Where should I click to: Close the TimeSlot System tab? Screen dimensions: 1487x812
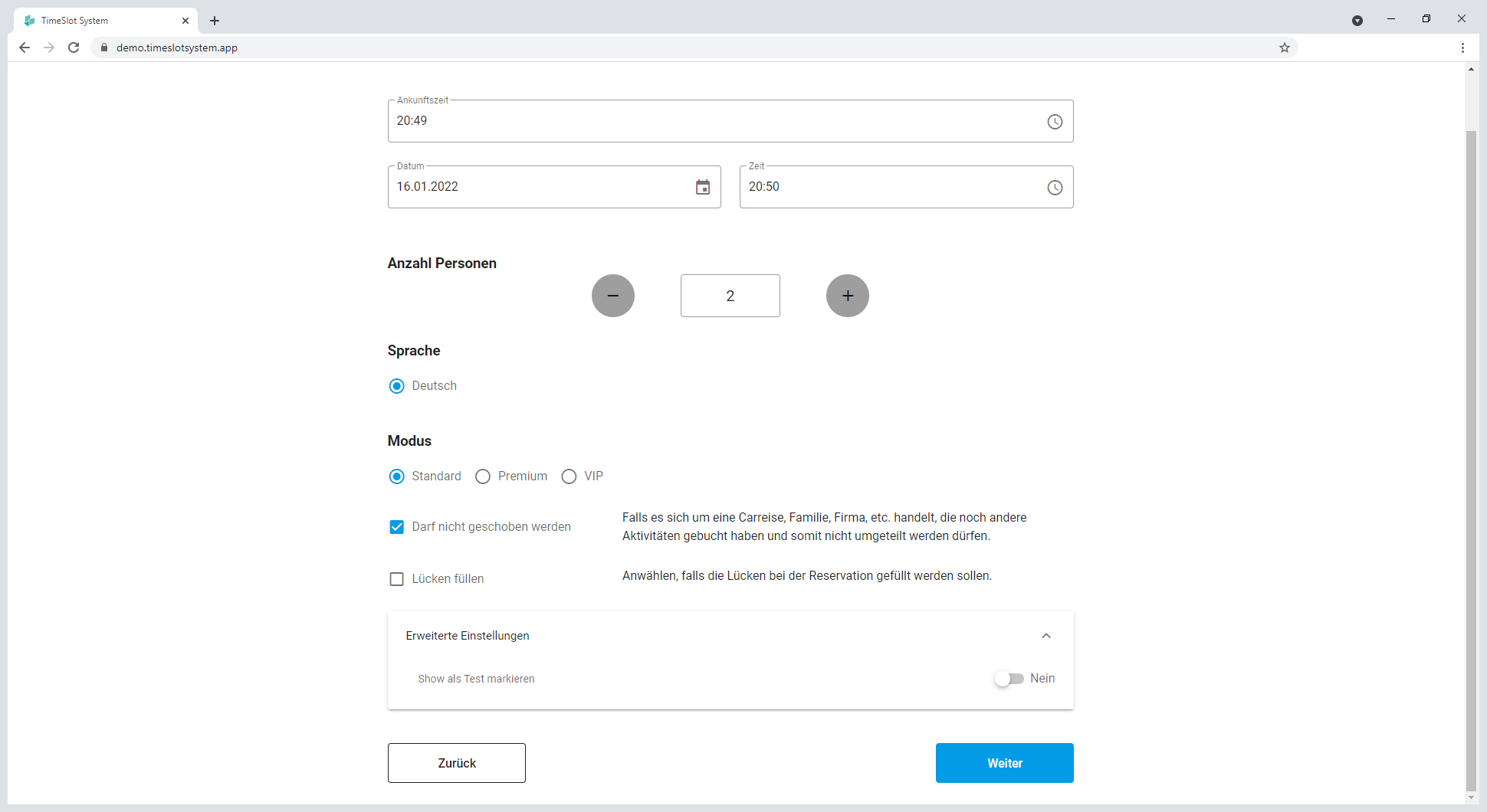click(x=185, y=21)
